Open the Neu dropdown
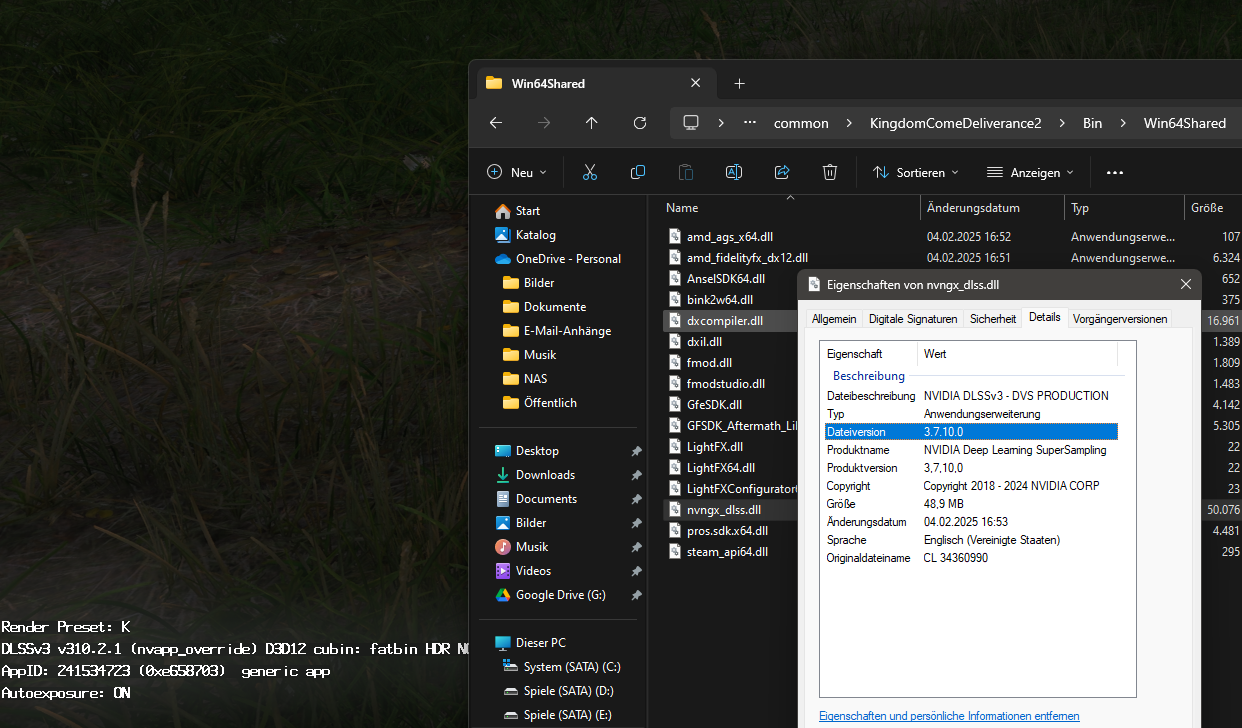The image size is (1242, 728). [517, 172]
